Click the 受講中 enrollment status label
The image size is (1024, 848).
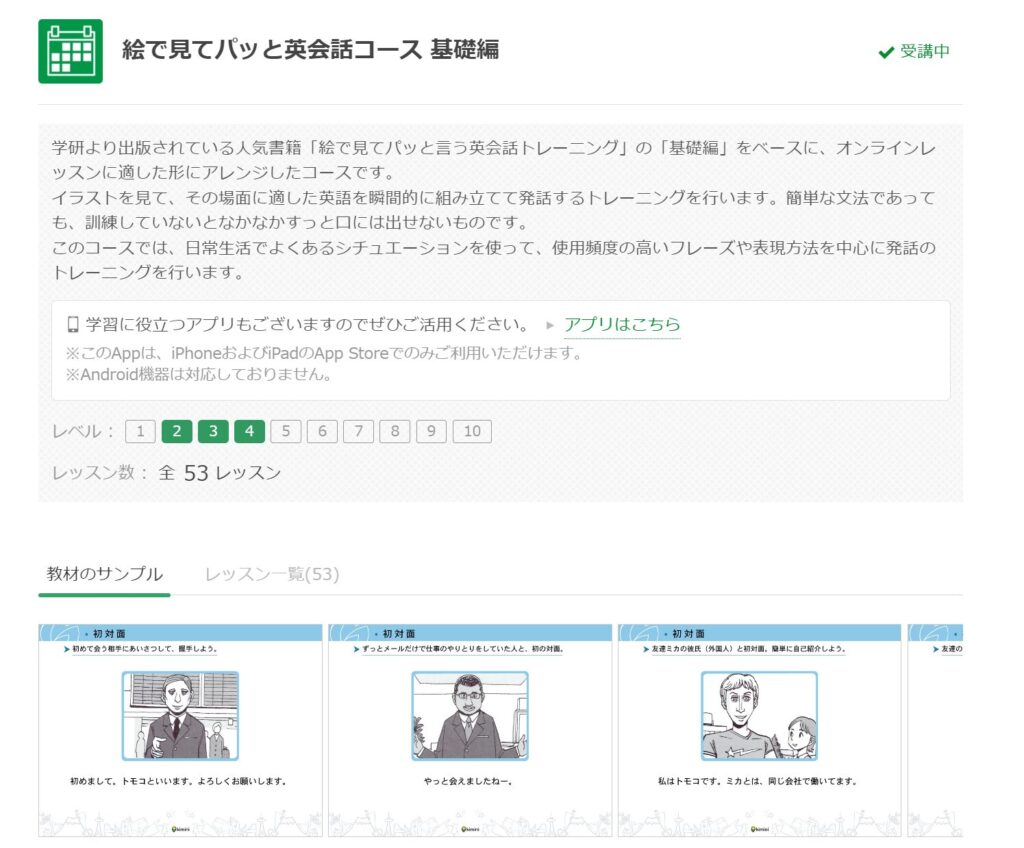[x=925, y=52]
